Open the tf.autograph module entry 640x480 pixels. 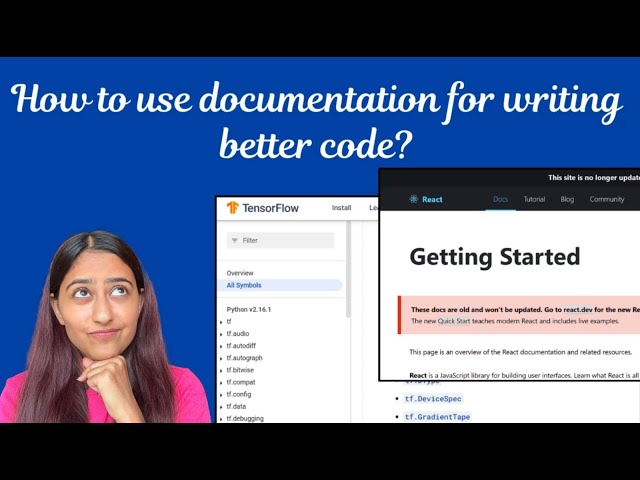(x=244, y=358)
